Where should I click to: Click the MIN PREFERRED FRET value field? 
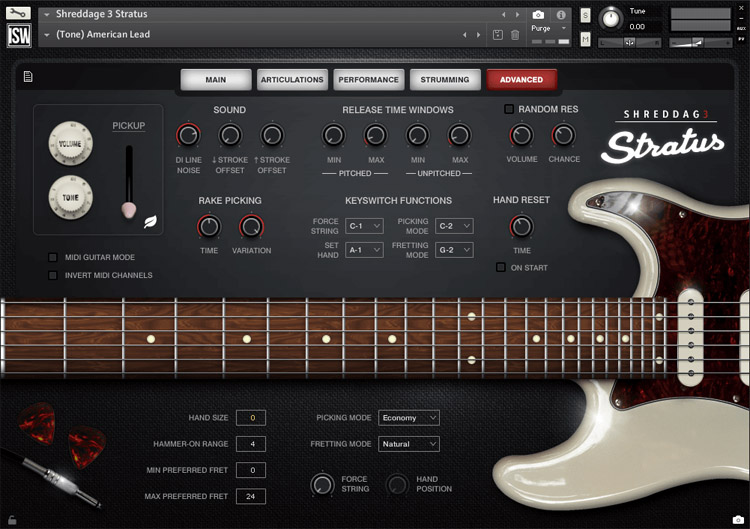tap(251, 470)
